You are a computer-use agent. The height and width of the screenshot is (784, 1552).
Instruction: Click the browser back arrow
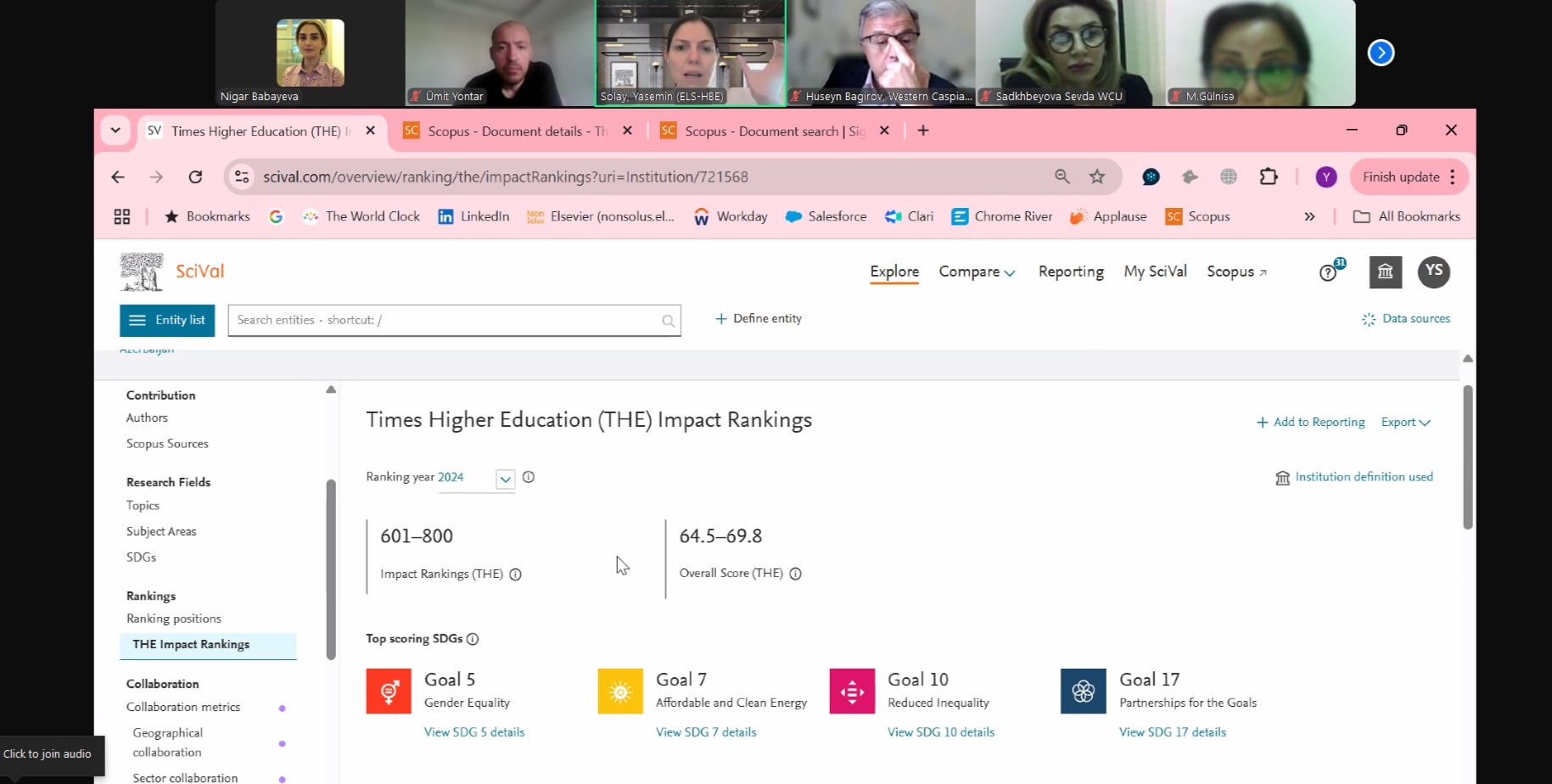(118, 176)
